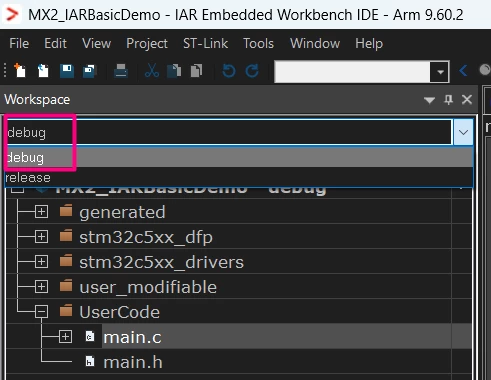
Task: Open the ST-Link menu
Action: 205,43
